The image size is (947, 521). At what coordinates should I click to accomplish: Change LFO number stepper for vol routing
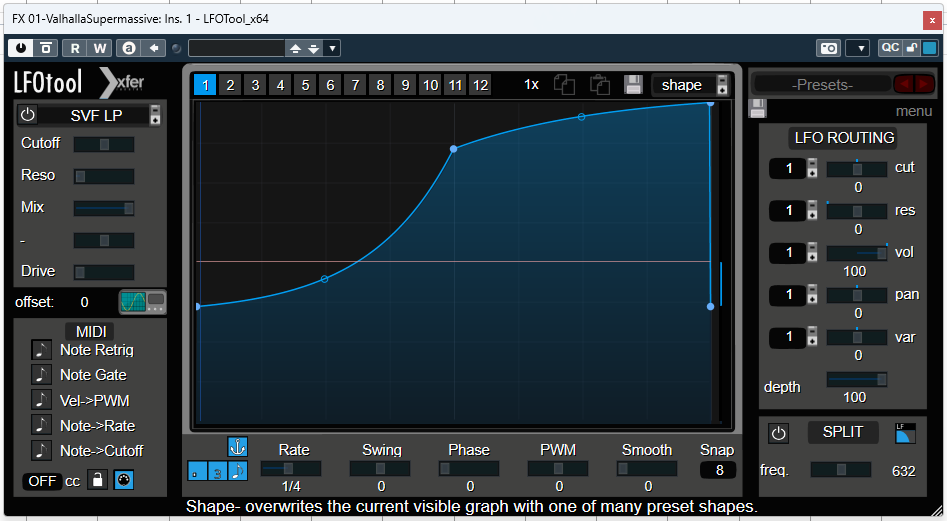click(812, 252)
